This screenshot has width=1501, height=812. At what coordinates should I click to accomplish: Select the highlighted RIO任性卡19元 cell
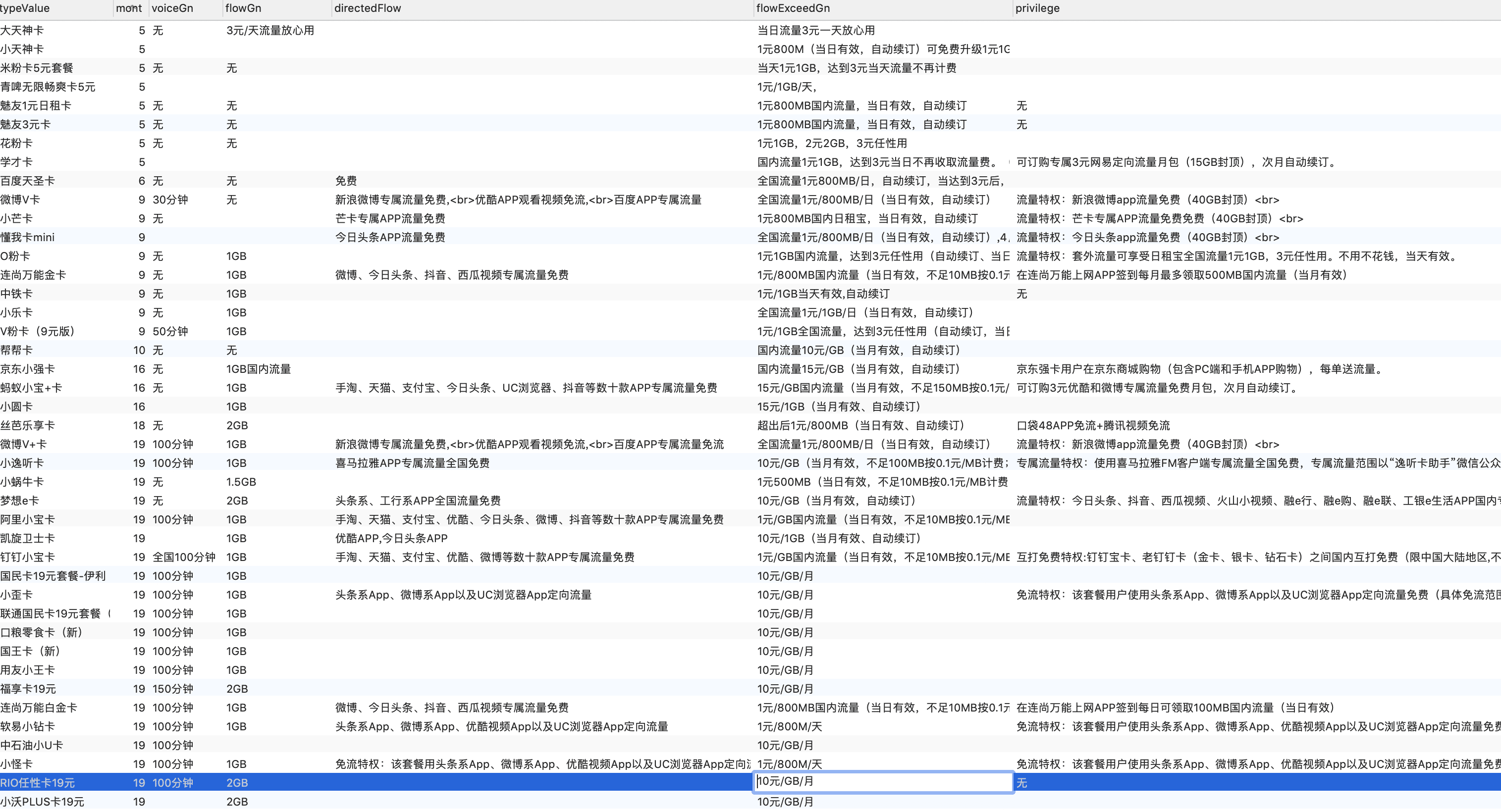coord(37,782)
